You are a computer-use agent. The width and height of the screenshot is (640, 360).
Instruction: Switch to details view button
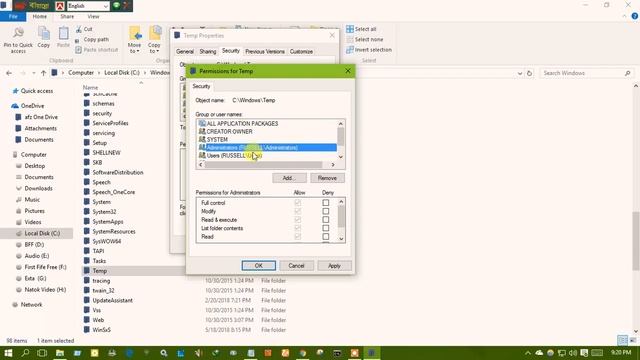tap(622, 340)
